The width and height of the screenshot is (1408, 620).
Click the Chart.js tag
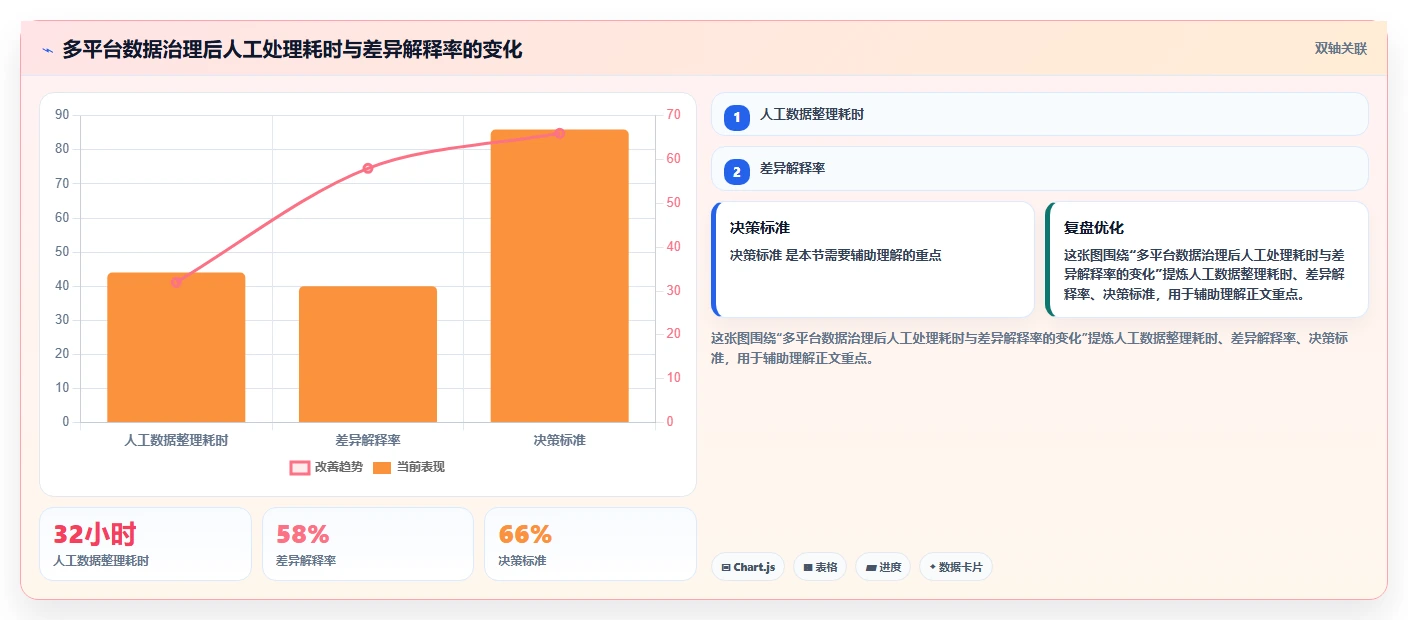point(748,567)
